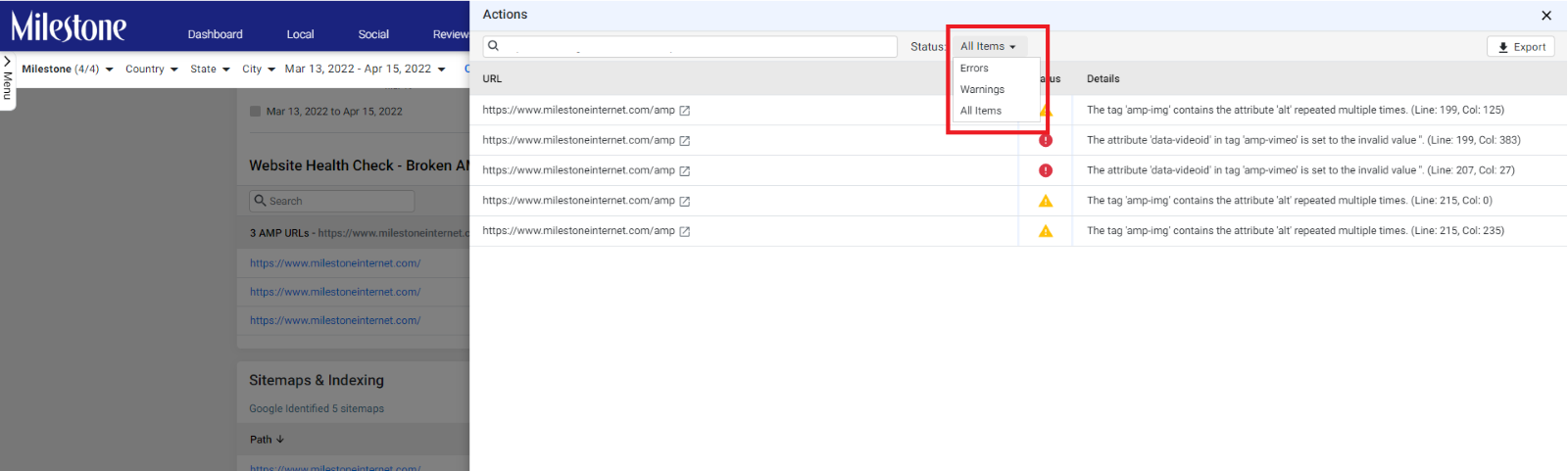Open the Local tab

pyautogui.click(x=300, y=34)
